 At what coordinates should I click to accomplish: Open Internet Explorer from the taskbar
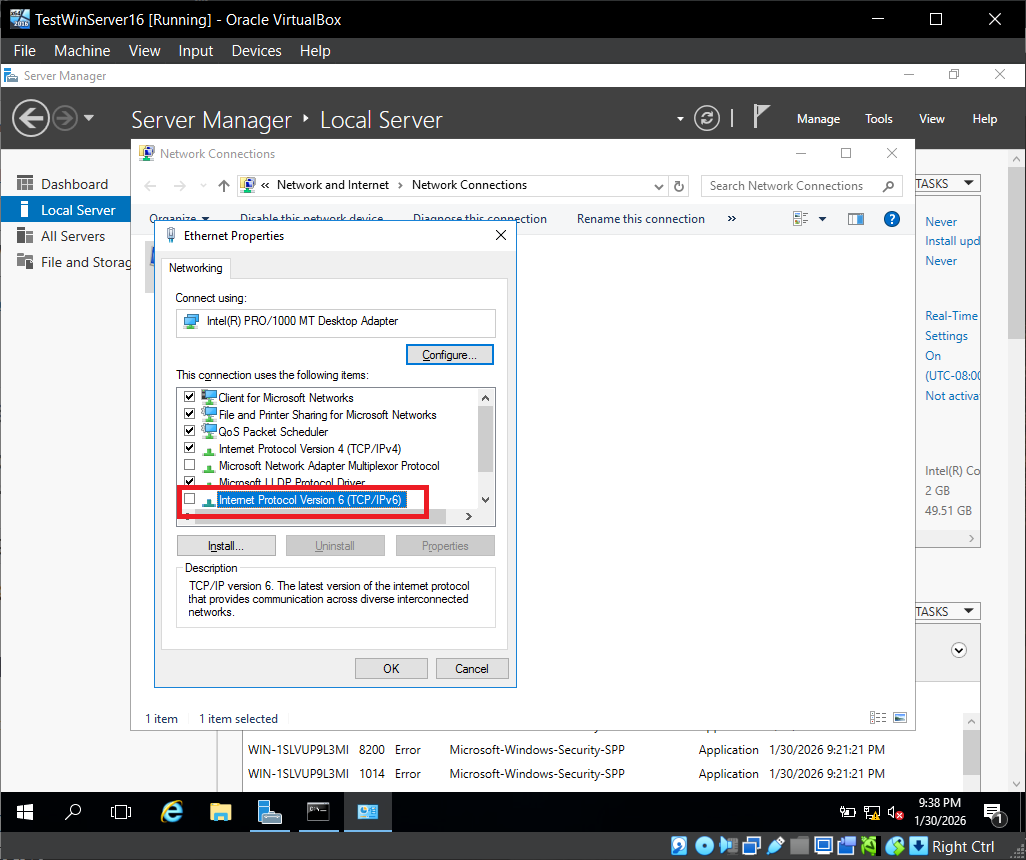click(x=172, y=812)
